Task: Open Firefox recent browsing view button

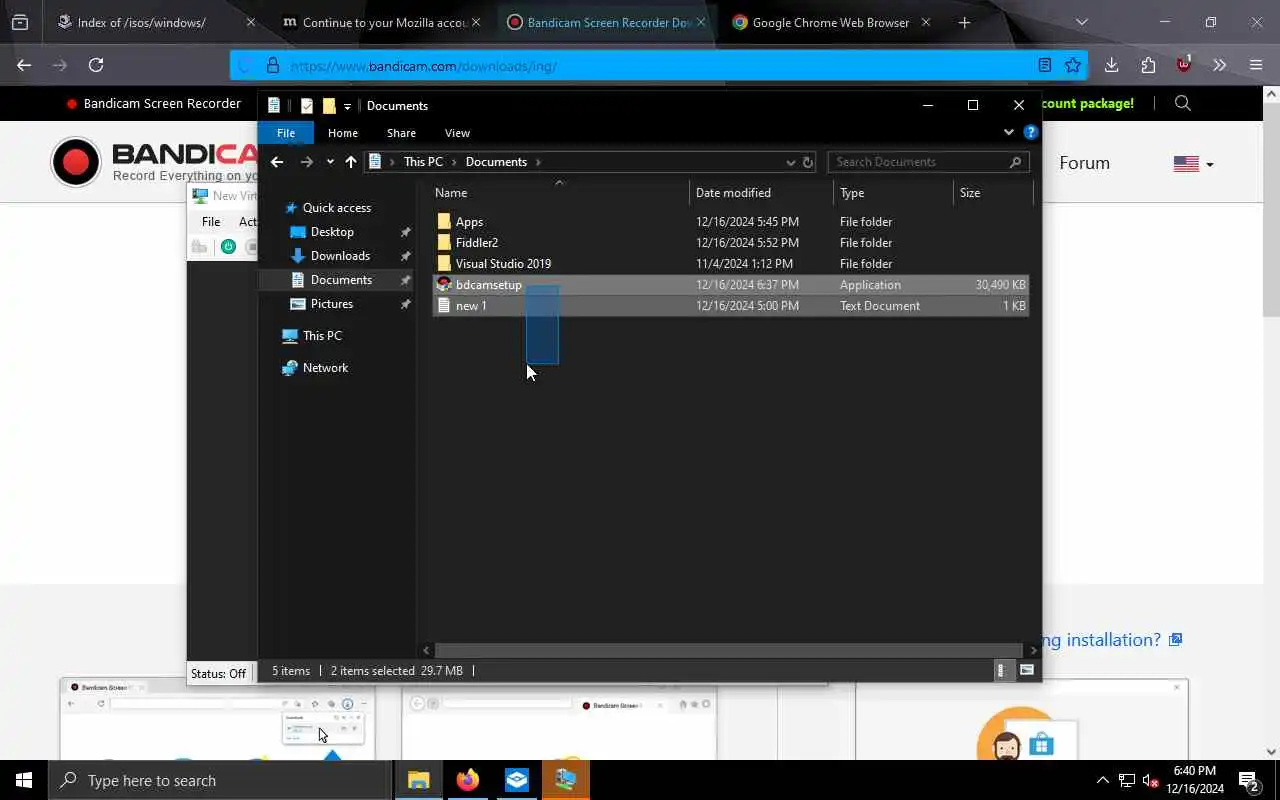Action: [x=20, y=22]
